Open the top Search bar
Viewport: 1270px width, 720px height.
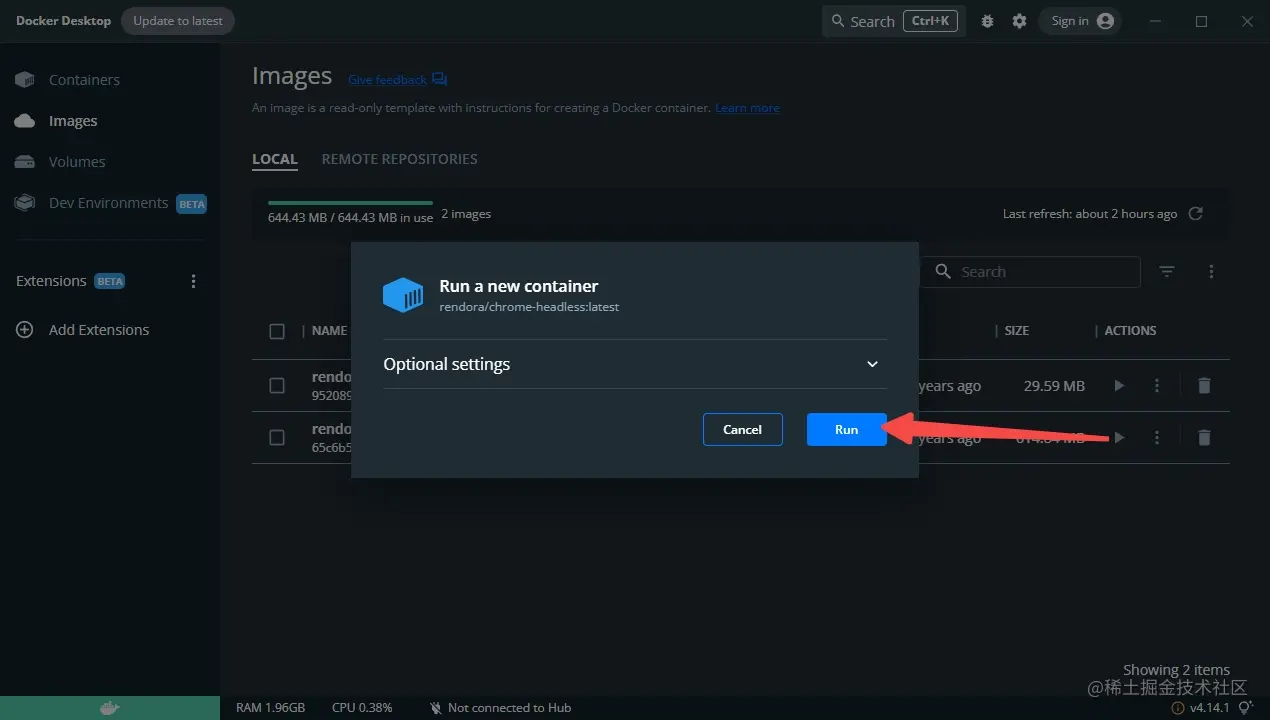(x=892, y=21)
